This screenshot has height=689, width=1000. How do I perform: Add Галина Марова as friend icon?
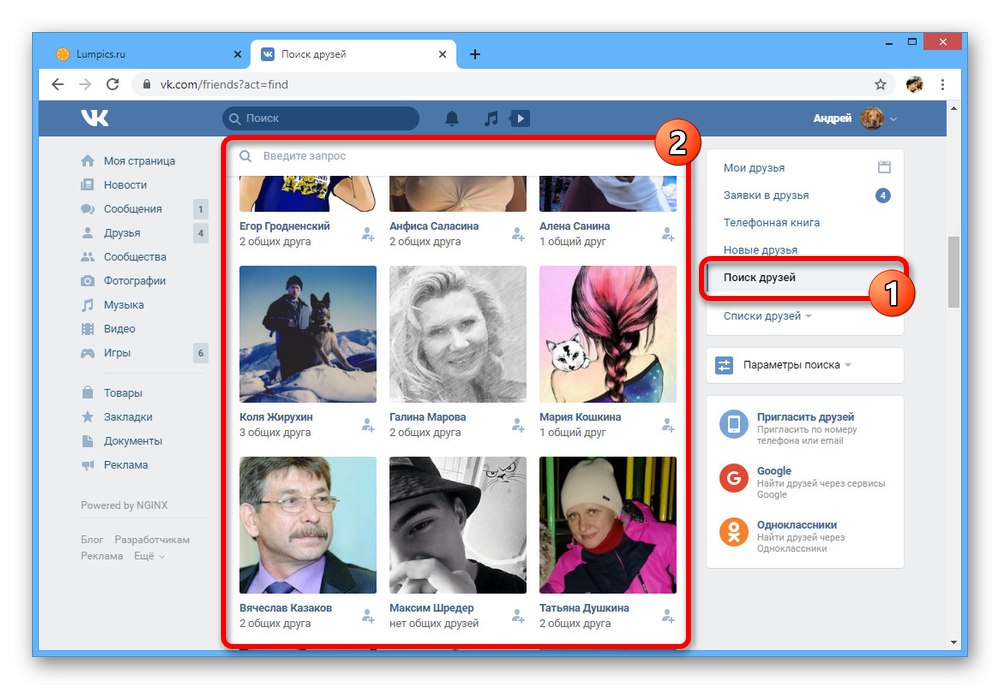point(518,425)
